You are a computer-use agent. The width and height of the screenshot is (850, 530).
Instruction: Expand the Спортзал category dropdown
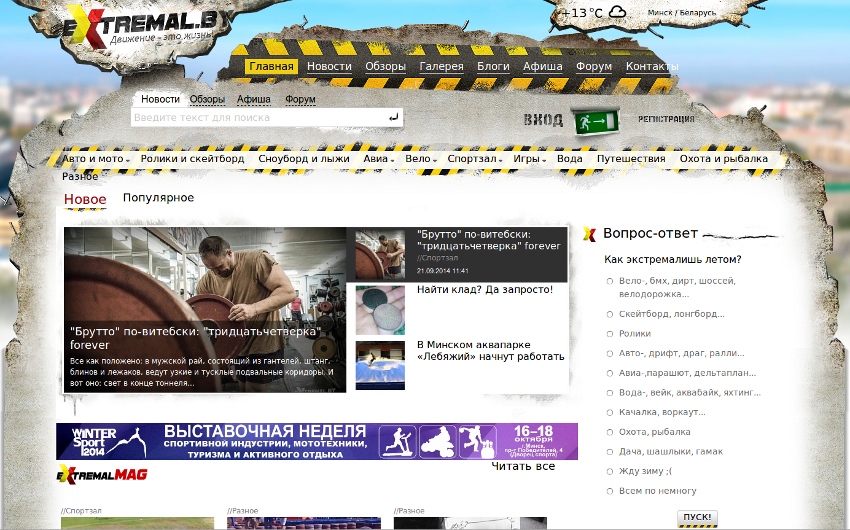pos(476,159)
